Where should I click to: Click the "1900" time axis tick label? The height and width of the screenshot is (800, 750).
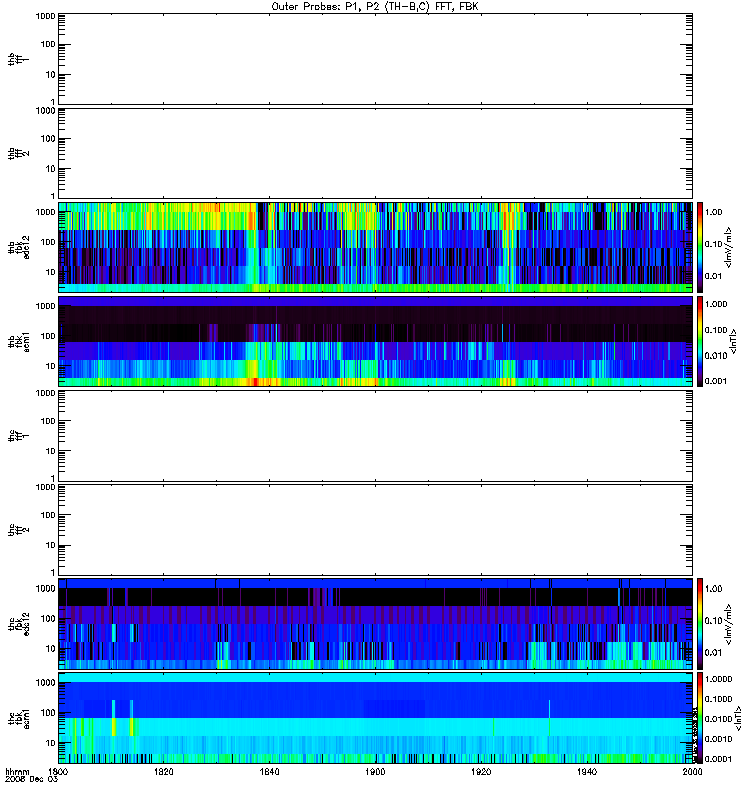pyautogui.click(x=375, y=771)
